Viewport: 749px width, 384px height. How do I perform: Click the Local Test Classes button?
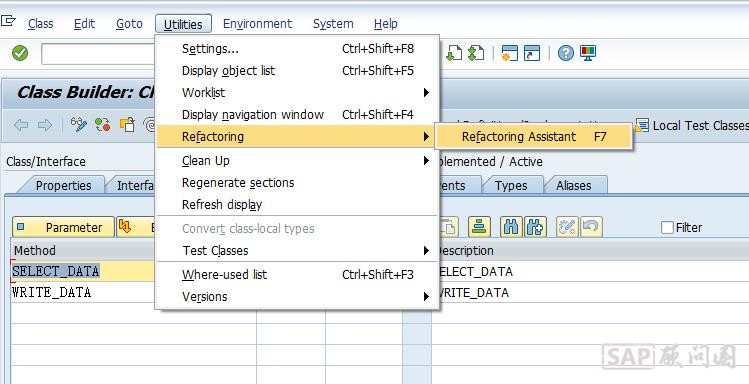692,125
